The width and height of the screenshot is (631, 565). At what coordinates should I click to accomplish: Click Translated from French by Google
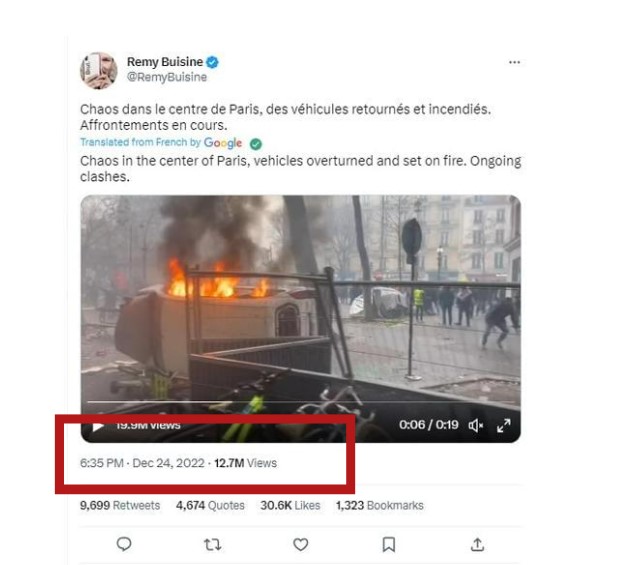coord(161,142)
